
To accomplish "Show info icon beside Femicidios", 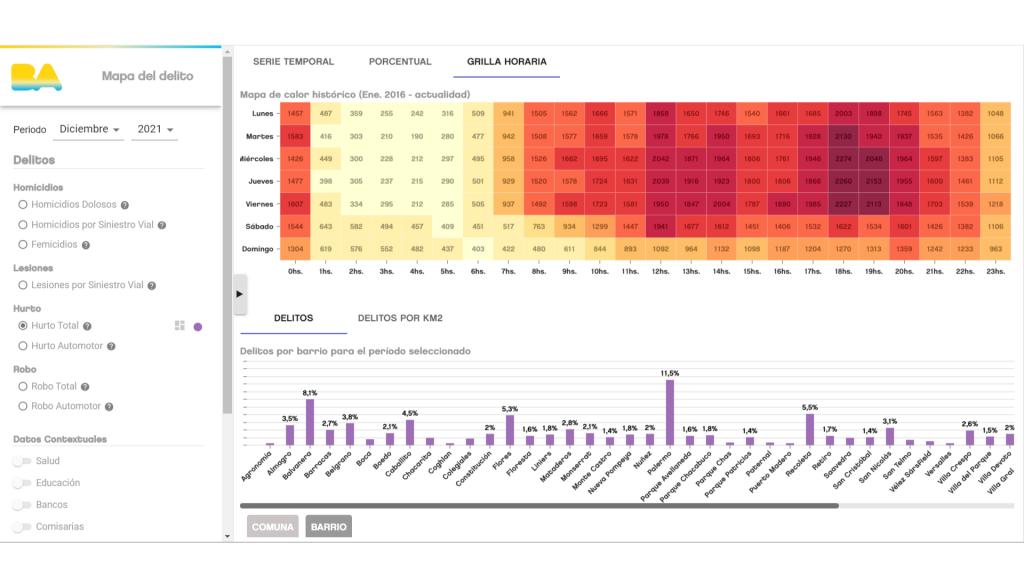I will [x=86, y=245].
